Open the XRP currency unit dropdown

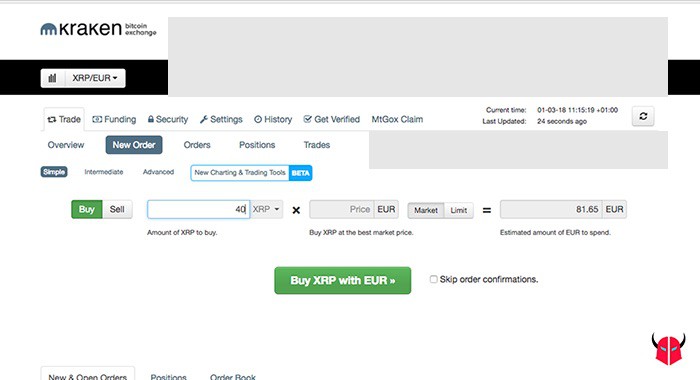pyautogui.click(x=266, y=209)
